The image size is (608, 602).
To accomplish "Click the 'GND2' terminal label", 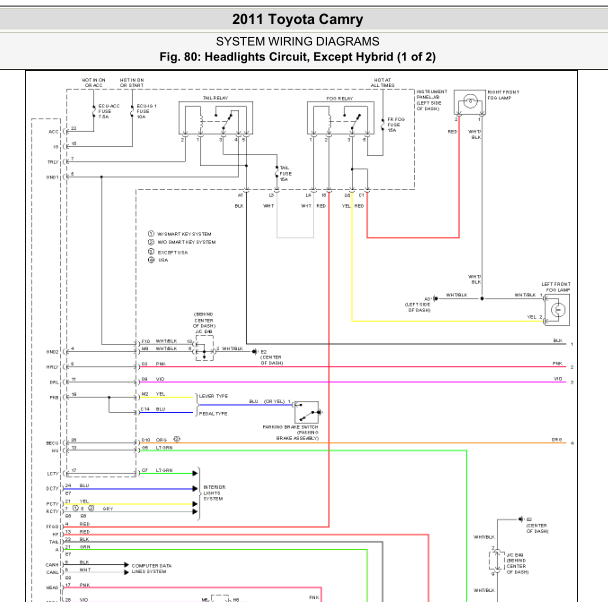I will pos(52,352).
